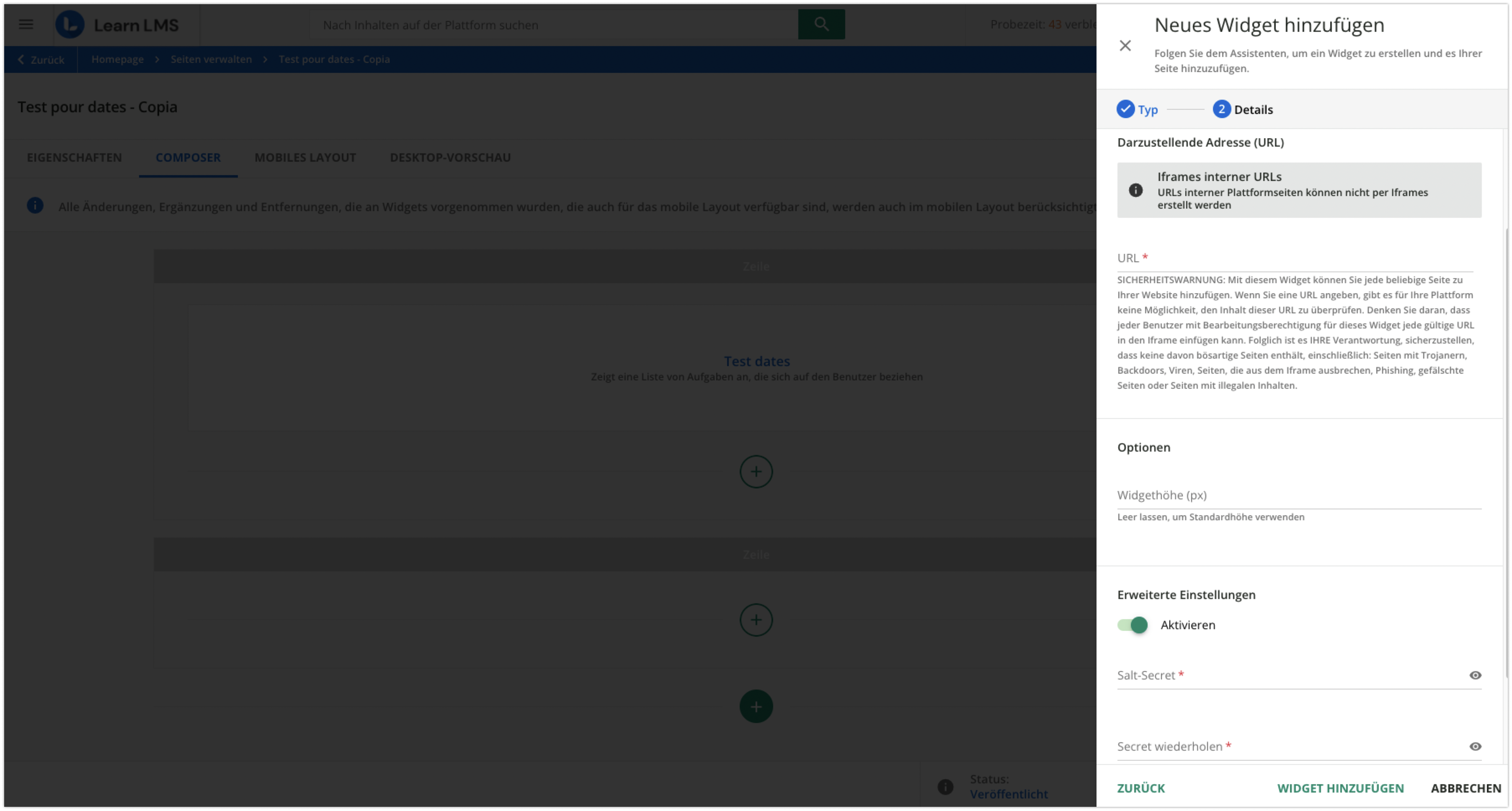Click the Widgethöhe (px) input field
Image resolution: width=1512 pixels, height=811 pixels.
click(1299, 495)
